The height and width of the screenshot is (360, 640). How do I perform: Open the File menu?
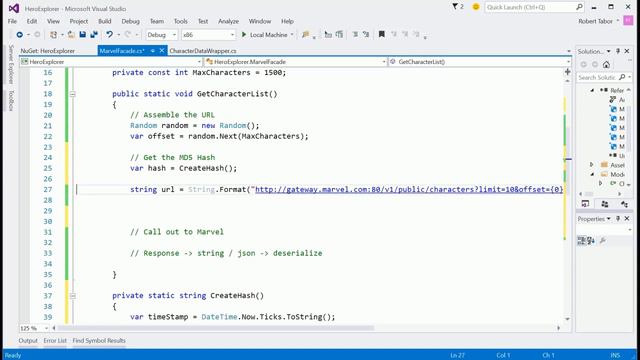12,21
